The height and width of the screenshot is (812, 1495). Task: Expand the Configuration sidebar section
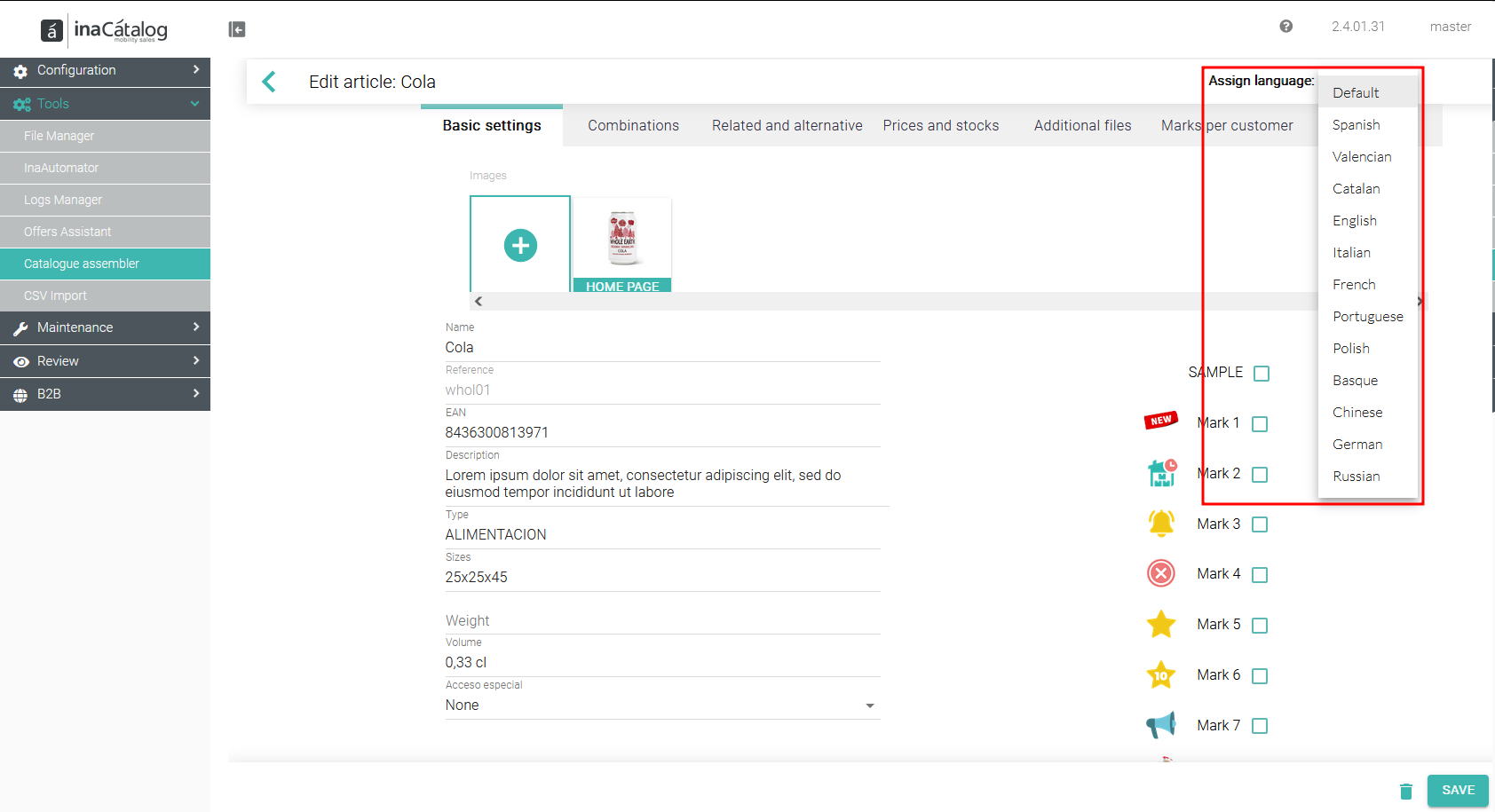[x=105, y=70]
